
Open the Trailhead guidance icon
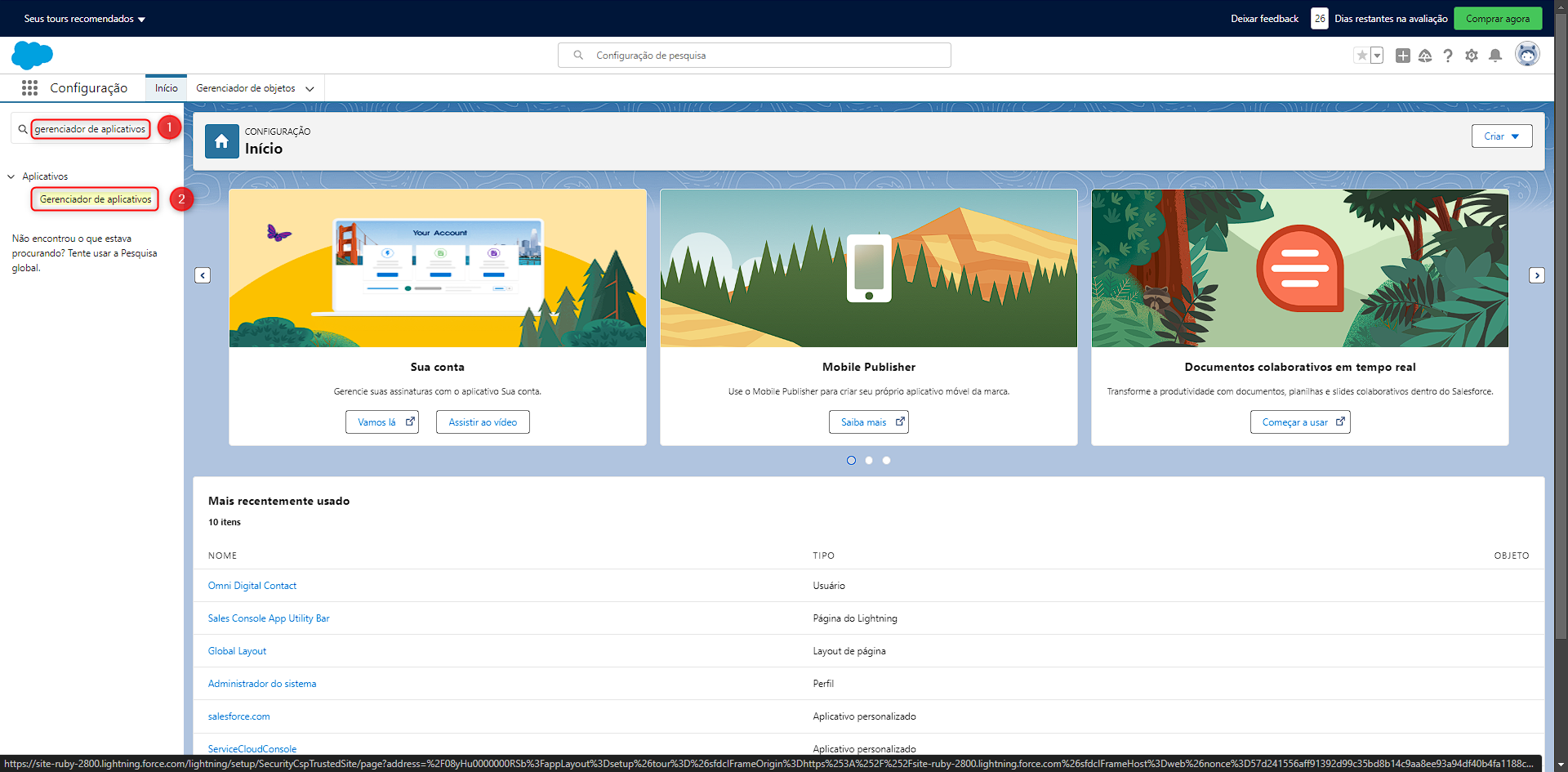(x=1425, y=56)
